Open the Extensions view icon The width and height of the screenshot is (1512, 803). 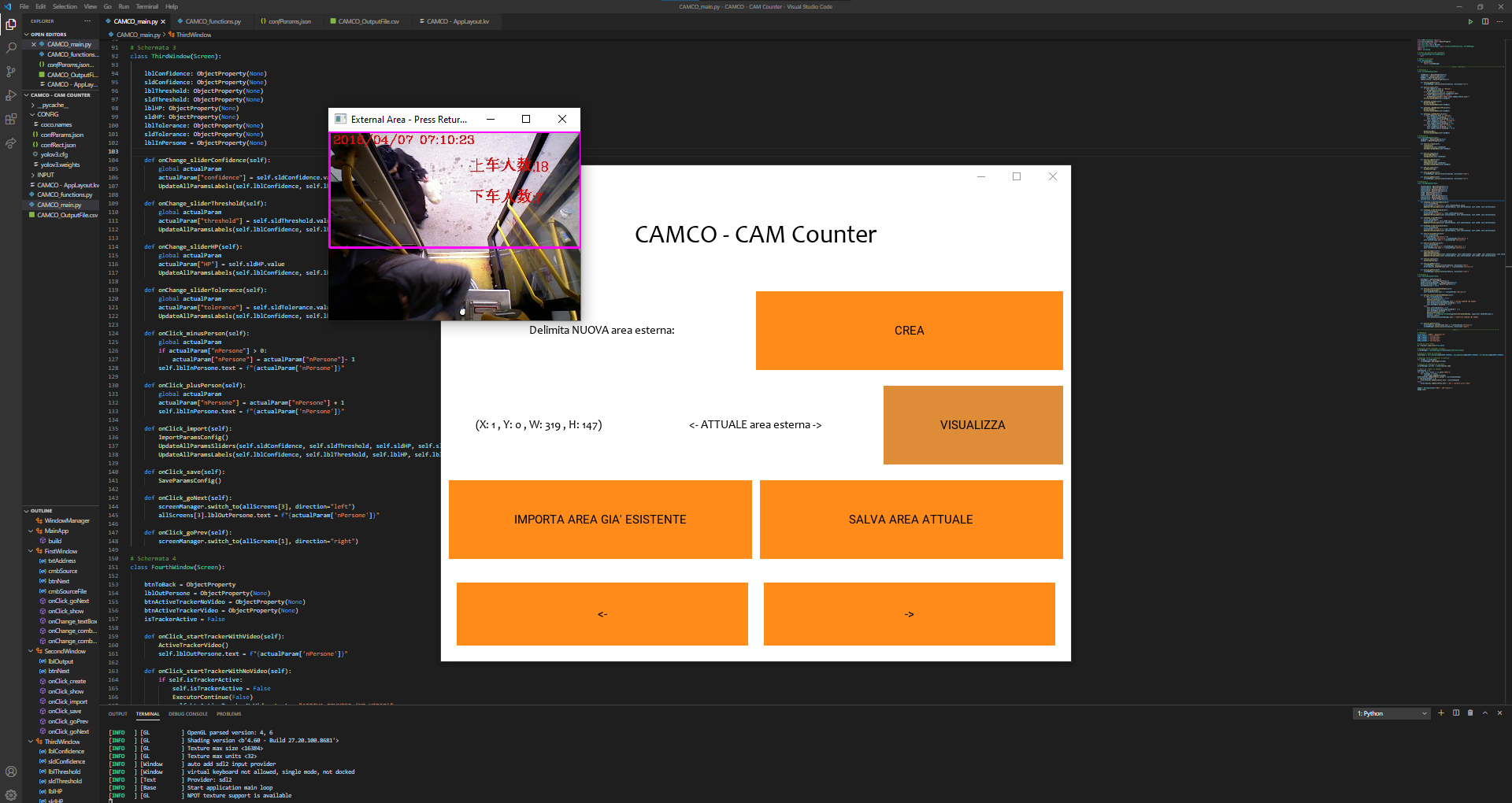point(11,120)
